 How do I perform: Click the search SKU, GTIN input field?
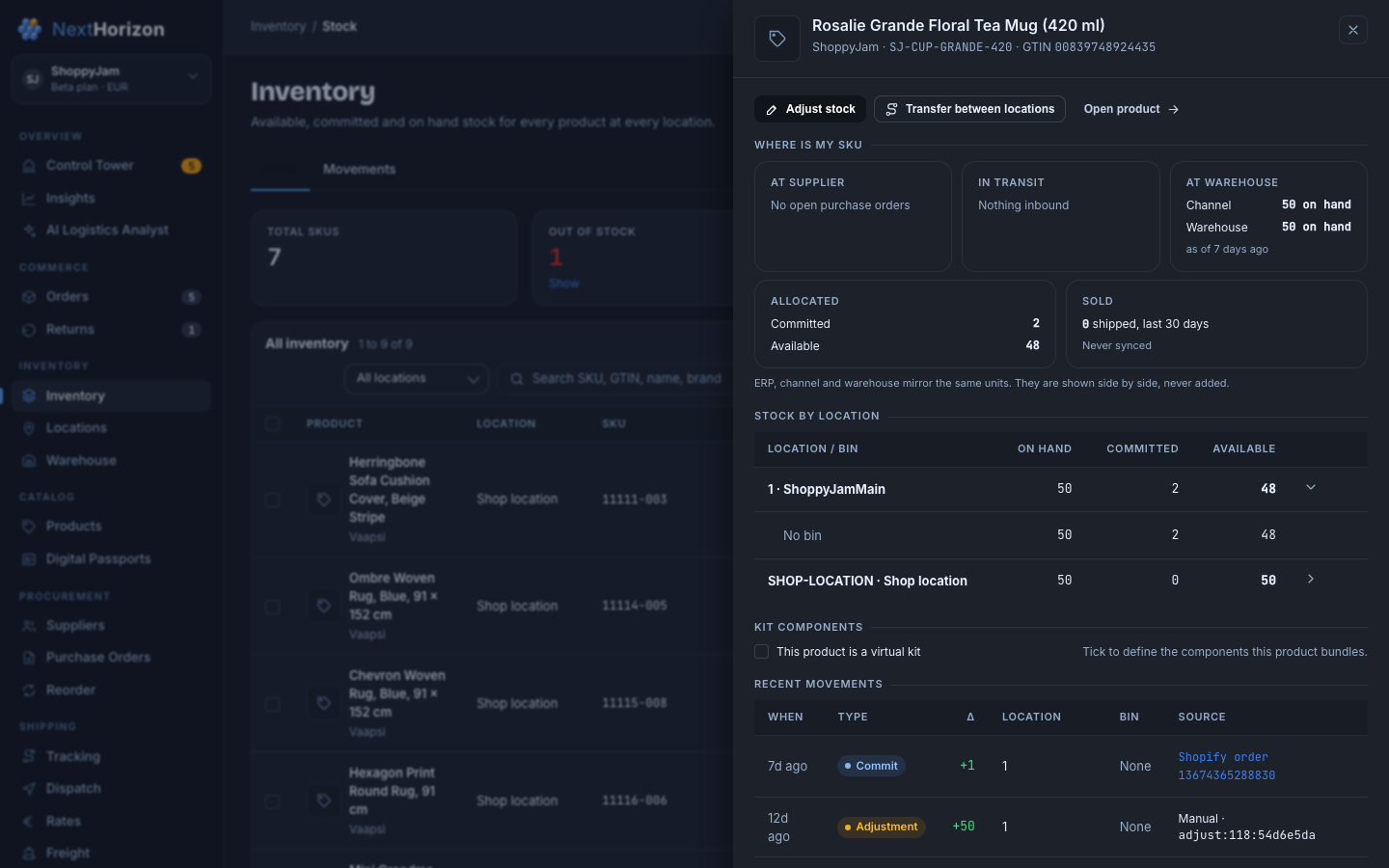(617, 379)
